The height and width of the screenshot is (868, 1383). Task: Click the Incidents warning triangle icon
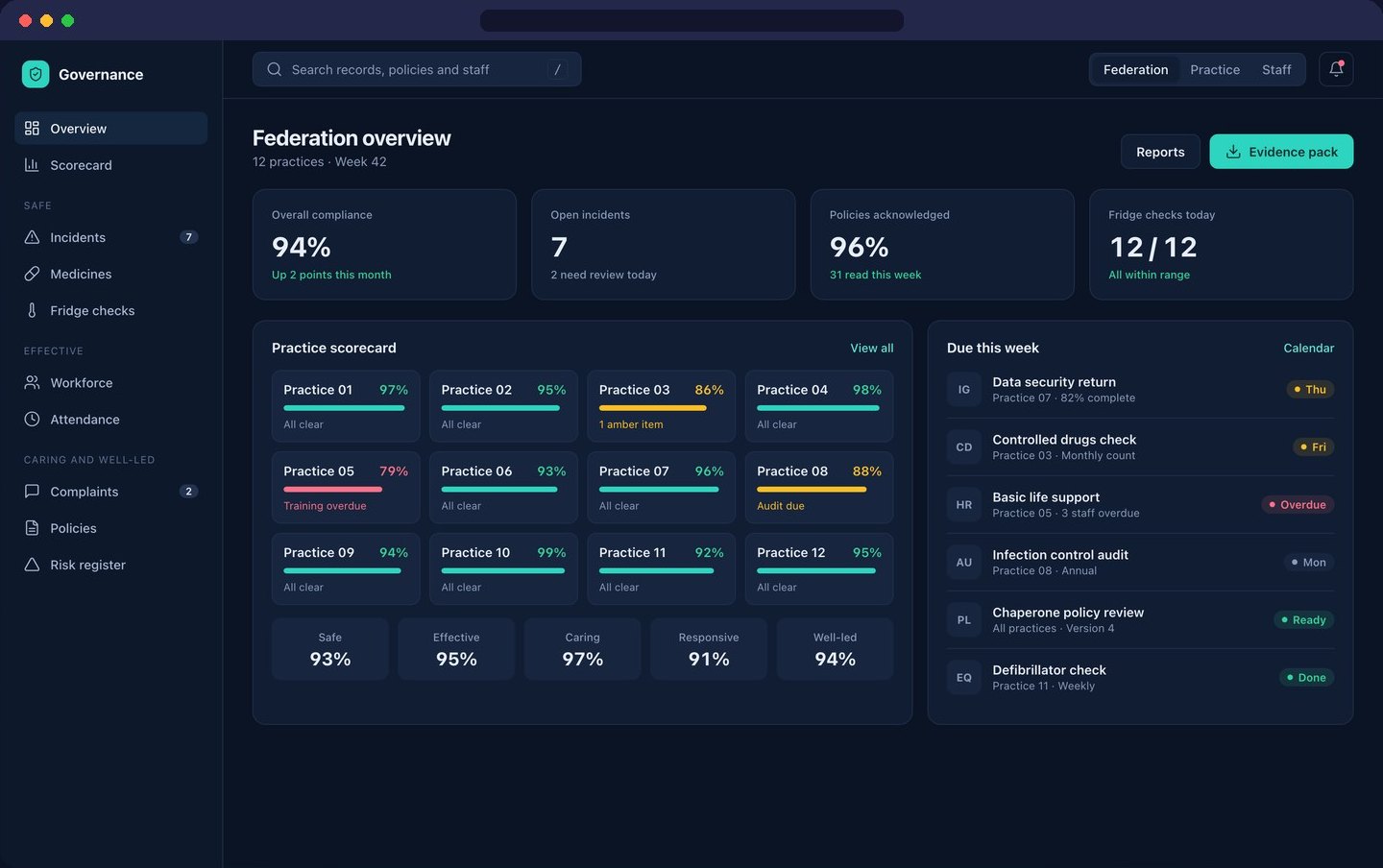click(x=32, y=237)
